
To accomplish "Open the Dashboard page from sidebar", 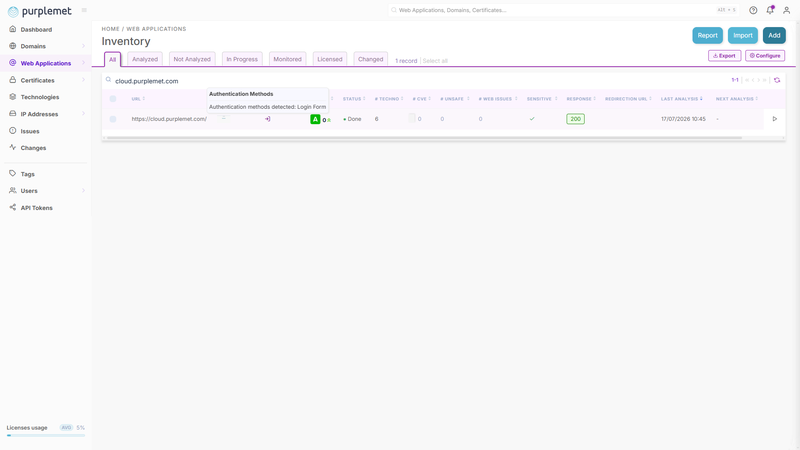I will [36, 30].
